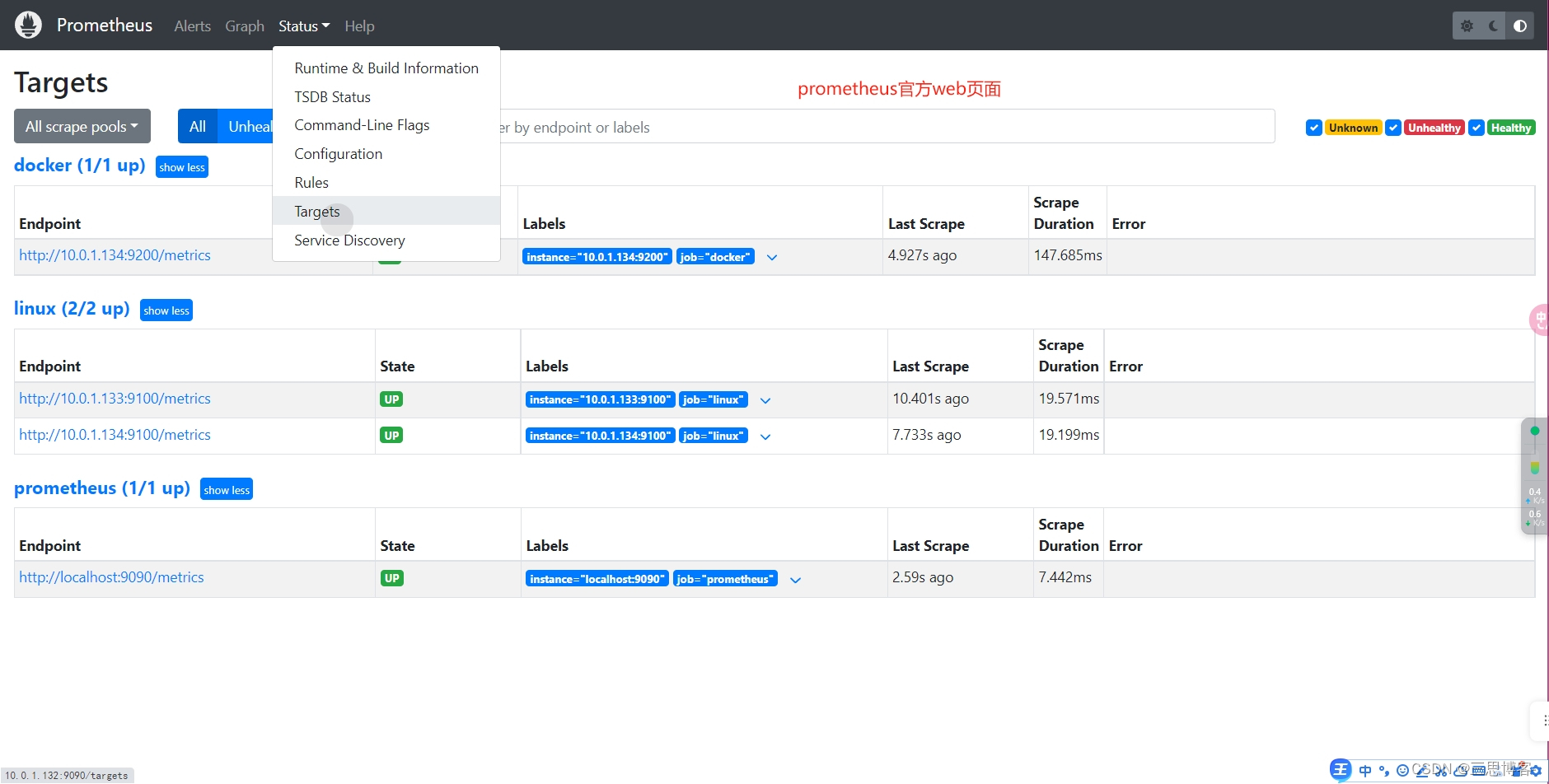Viewport: 1549px width, 784px height.
Task: Open the http://10.0.1.133:9100/metrics endpoint
Action: [115, 399]
